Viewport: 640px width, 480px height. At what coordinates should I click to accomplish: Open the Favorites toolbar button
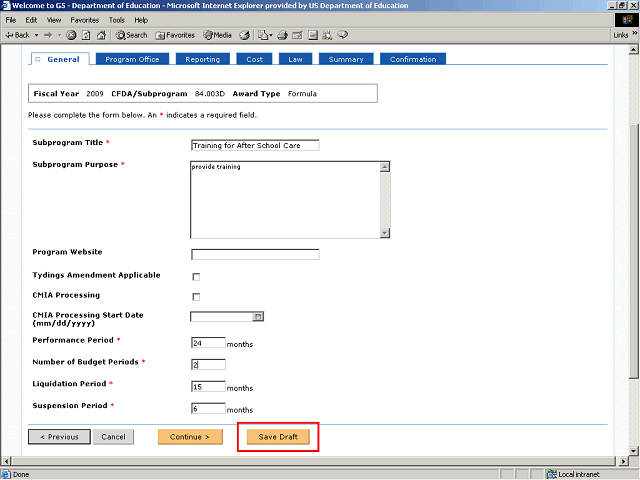175,36
